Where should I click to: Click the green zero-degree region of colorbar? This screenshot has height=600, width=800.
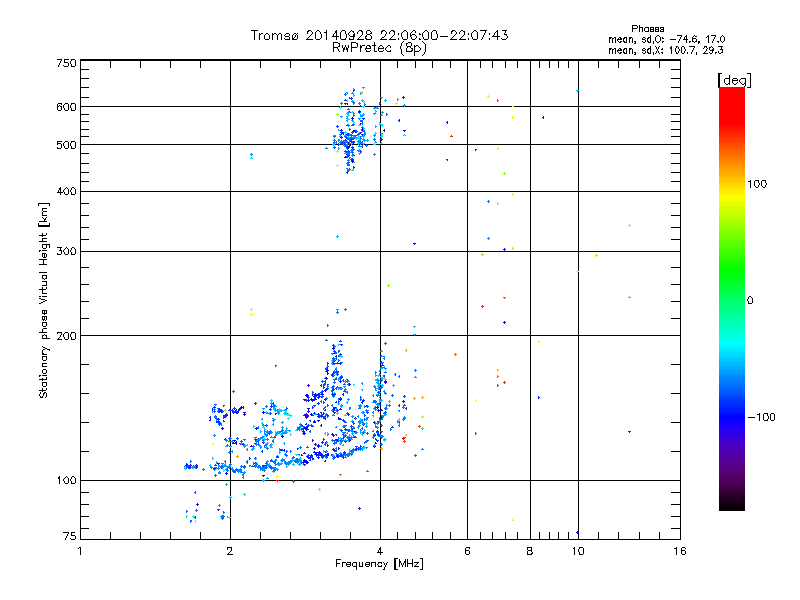tap(732, 299)
